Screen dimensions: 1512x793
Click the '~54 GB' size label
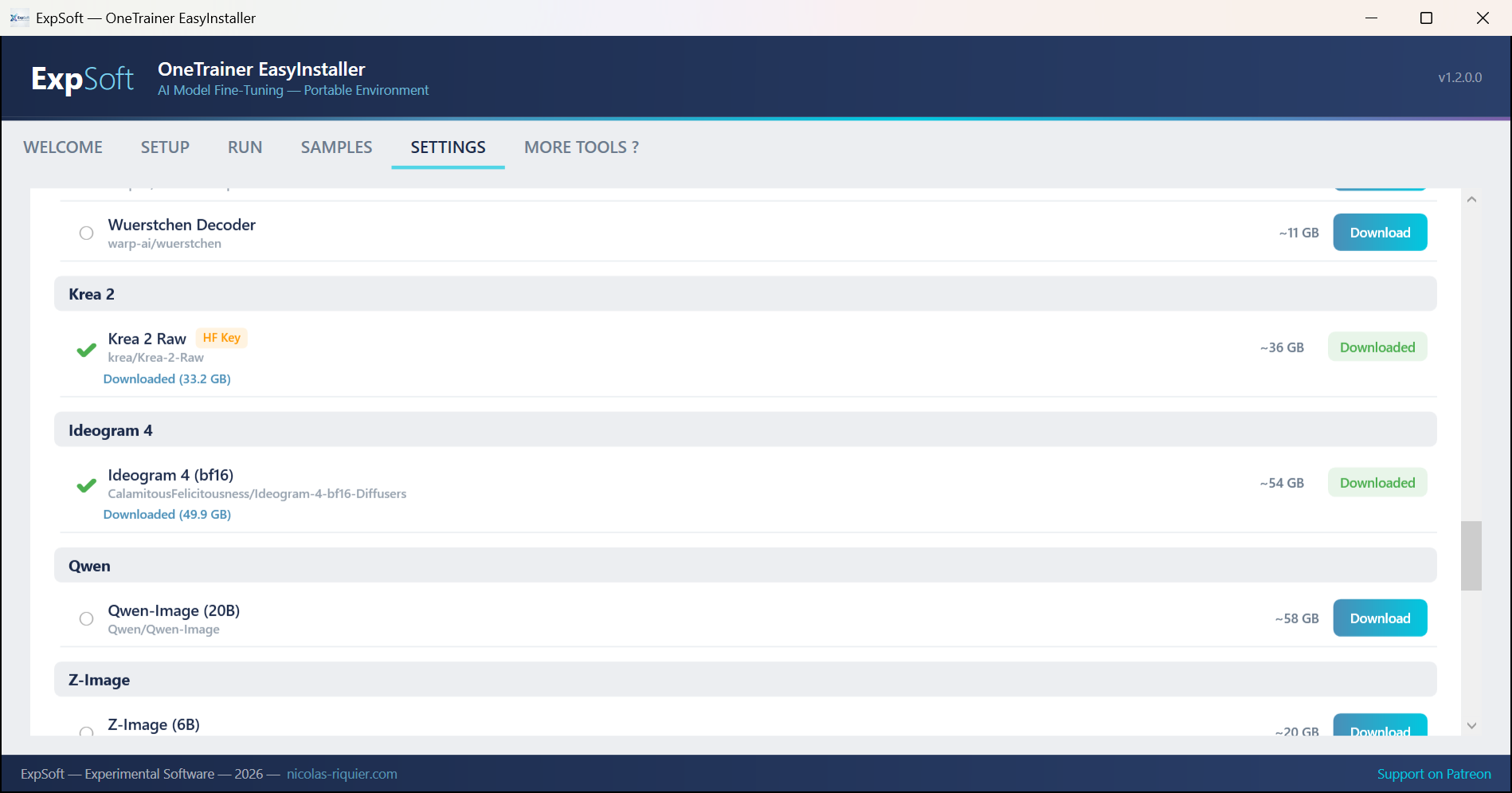(1282, 483)
